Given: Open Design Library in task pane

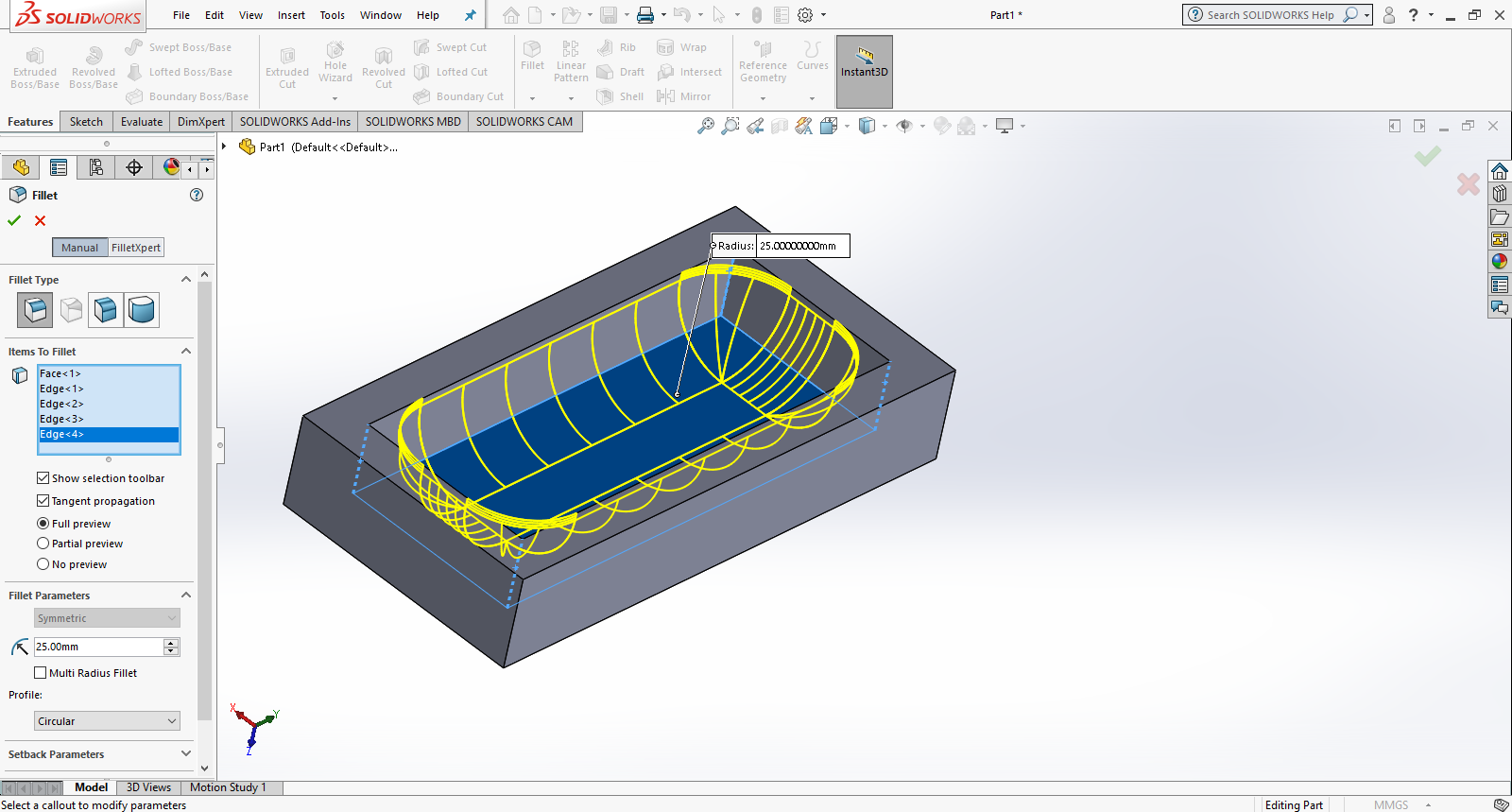Looking at the screenshot, I should (x=1500, y=194).
